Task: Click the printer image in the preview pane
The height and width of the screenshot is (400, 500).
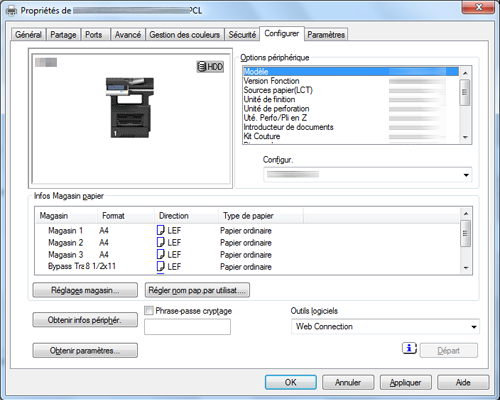Action: pos(130,108)
